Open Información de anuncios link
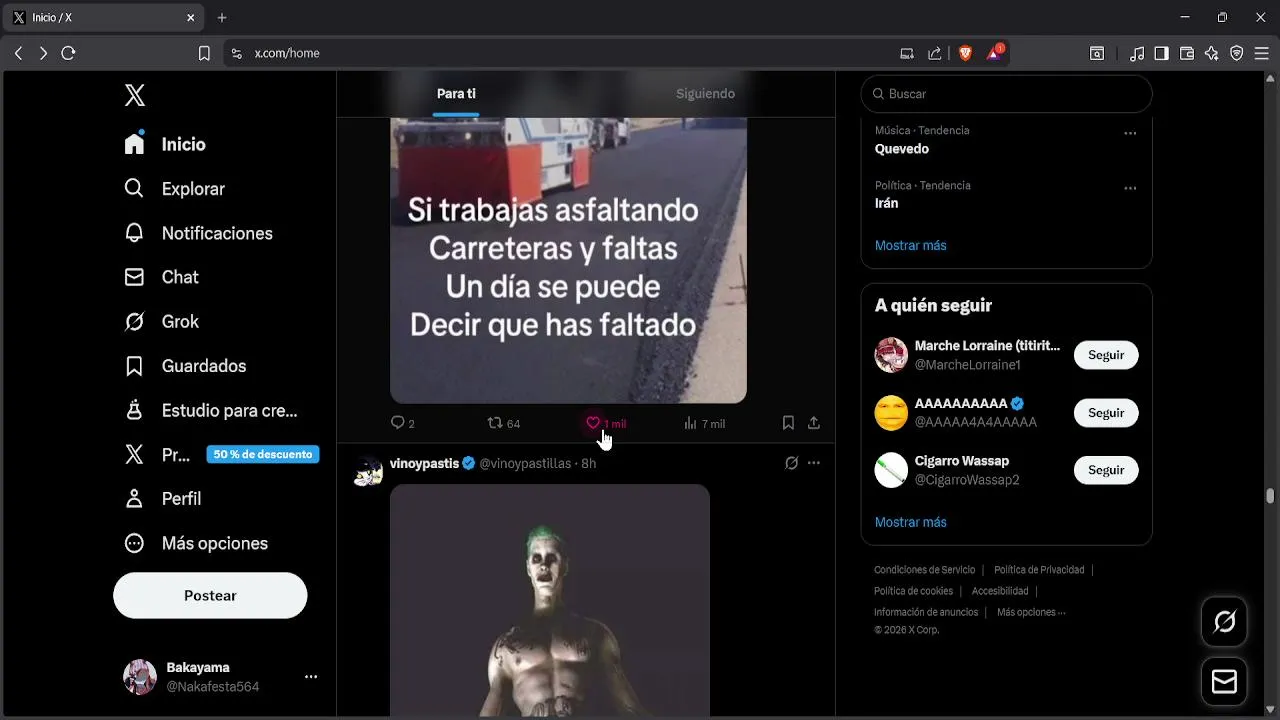This screenshot has width=1280, height=720. (926, 612)
